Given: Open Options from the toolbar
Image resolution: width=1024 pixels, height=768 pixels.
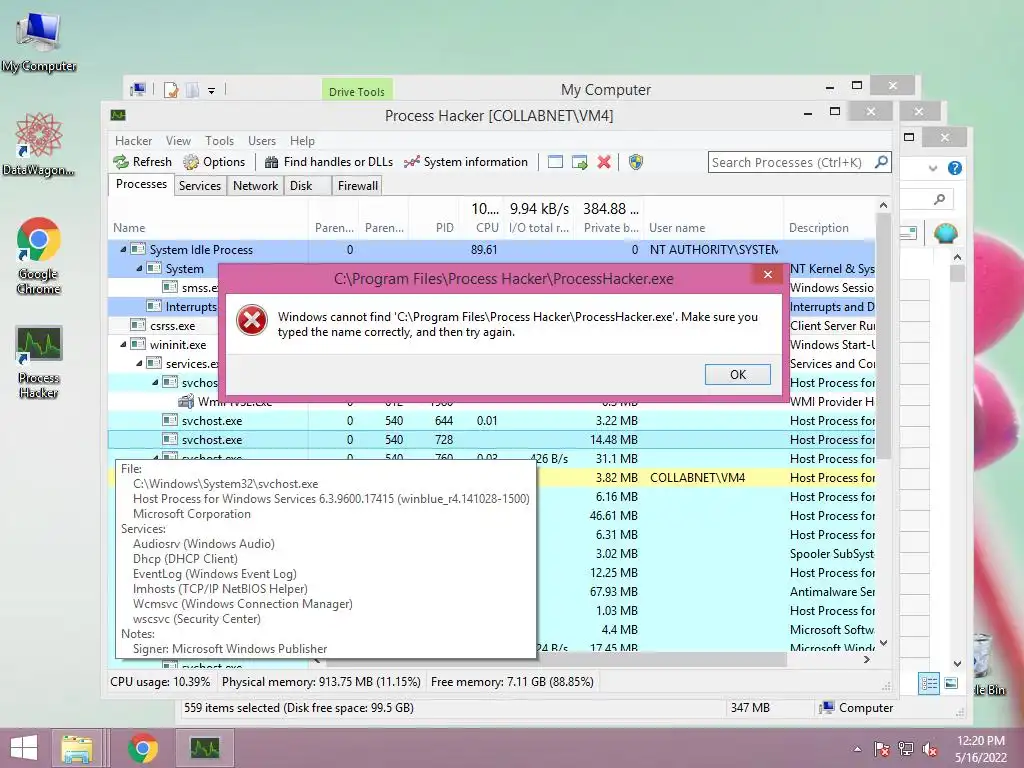Looking at the screenshot, I should point(214,162).
